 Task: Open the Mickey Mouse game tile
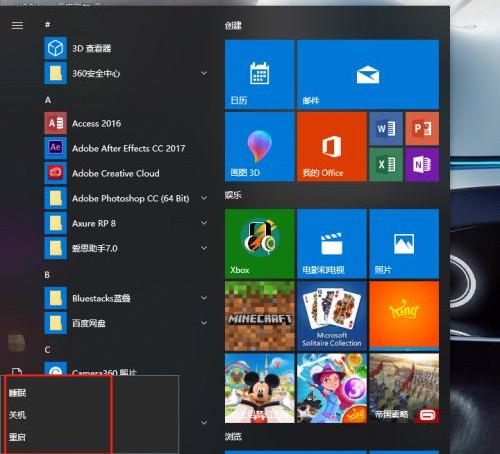coord(260,388)
